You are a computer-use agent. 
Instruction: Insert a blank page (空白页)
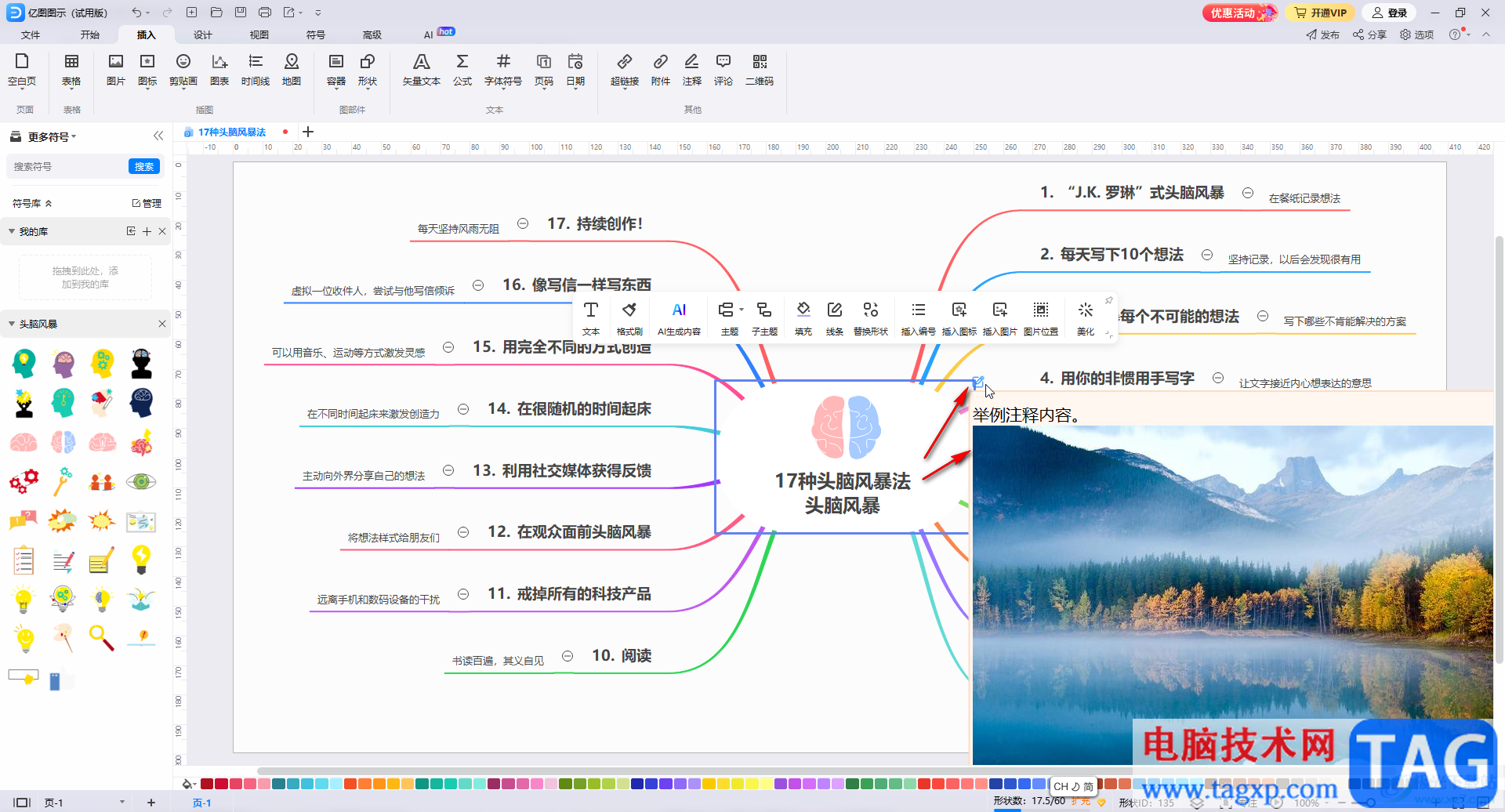(x=22, y=69)
